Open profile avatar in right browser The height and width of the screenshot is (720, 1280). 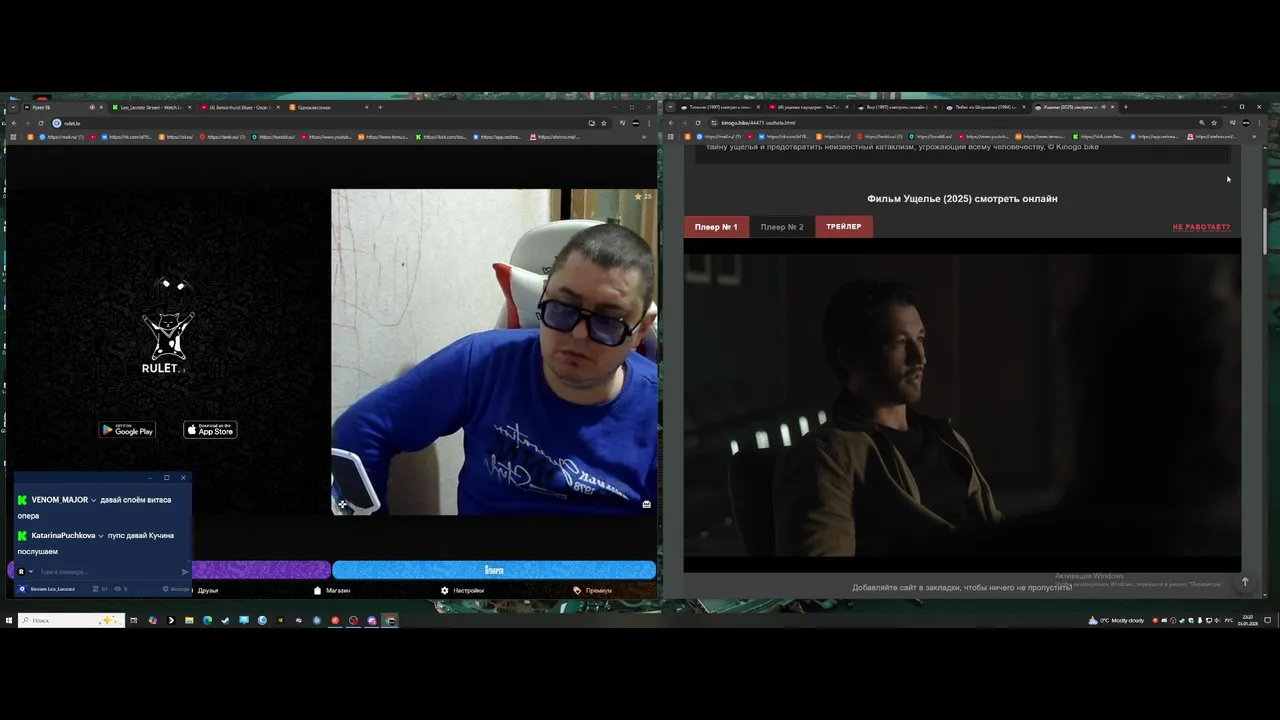pos(1246,123)
